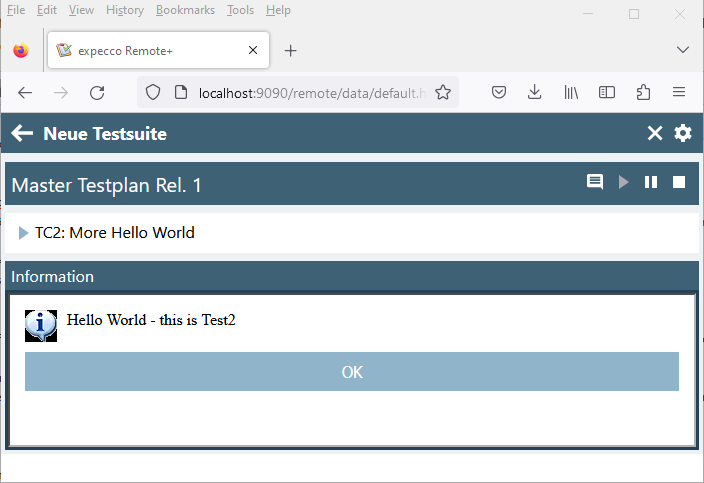Open a new browser tab

pyautogui.click(x=291, y=50)
